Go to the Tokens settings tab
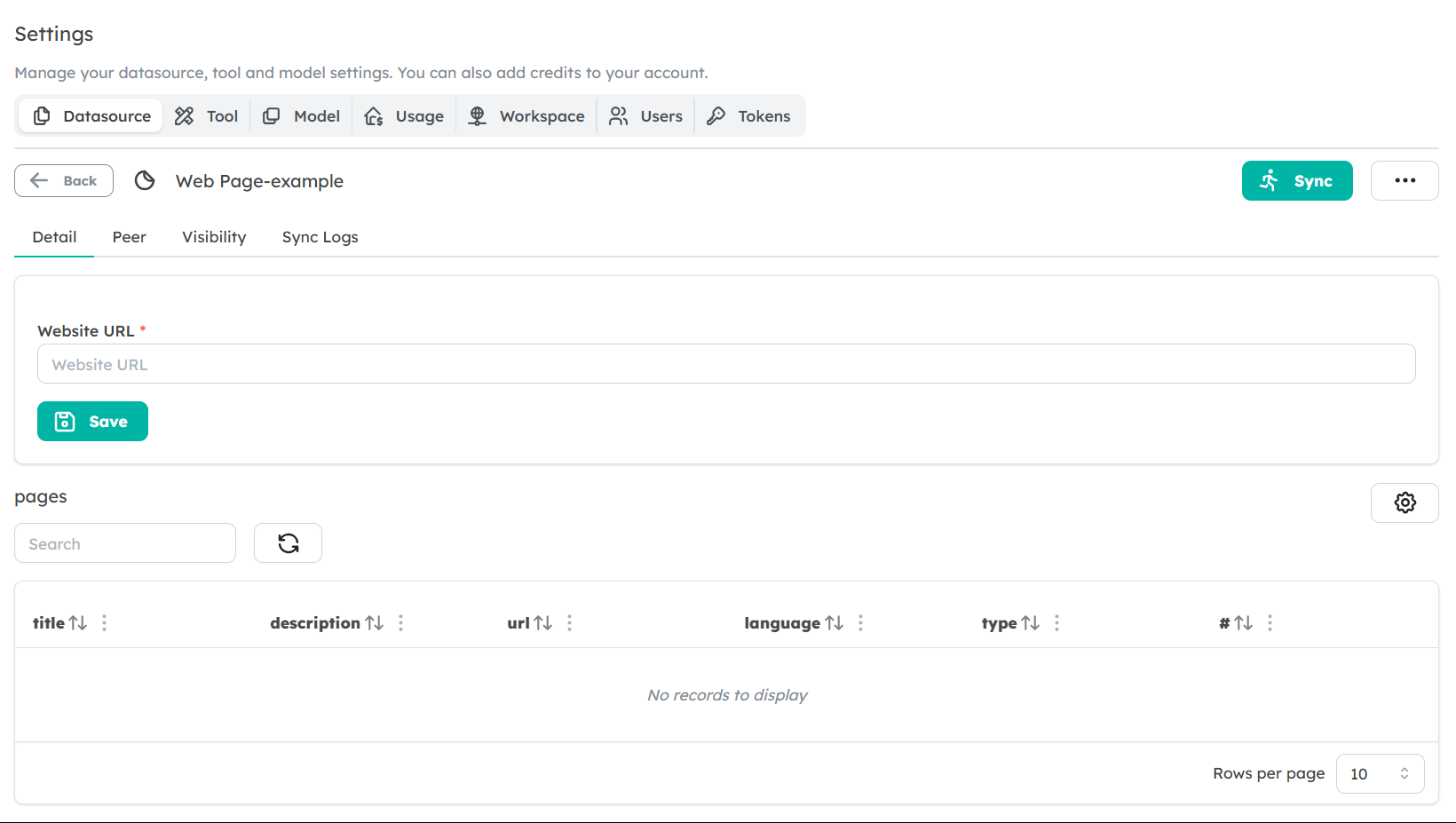Screen dimensions: 1456x823 pos(748,116)
